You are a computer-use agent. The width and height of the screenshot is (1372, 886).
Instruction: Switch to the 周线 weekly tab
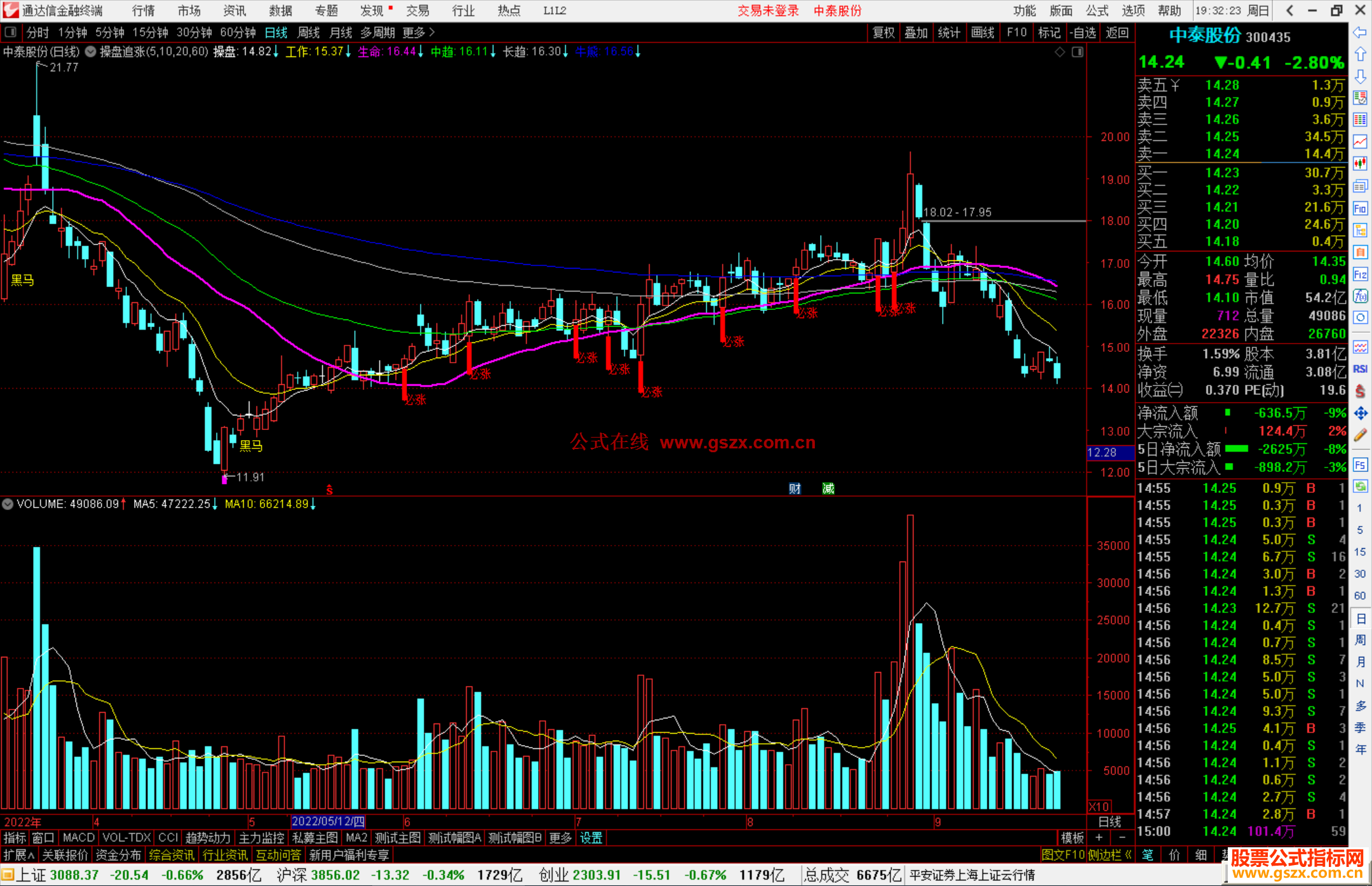click(x=309, y=32)
